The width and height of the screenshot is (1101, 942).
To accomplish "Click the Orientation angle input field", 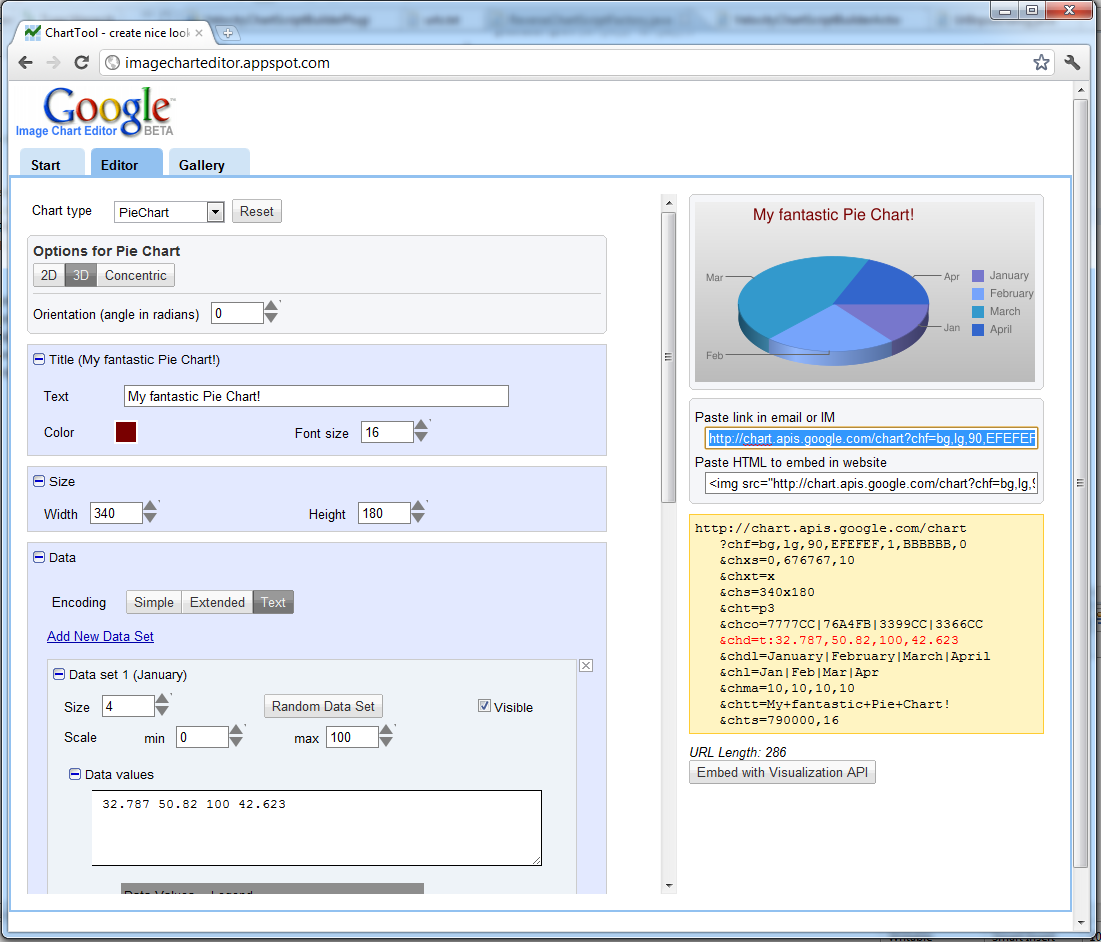I will point(237,313).
